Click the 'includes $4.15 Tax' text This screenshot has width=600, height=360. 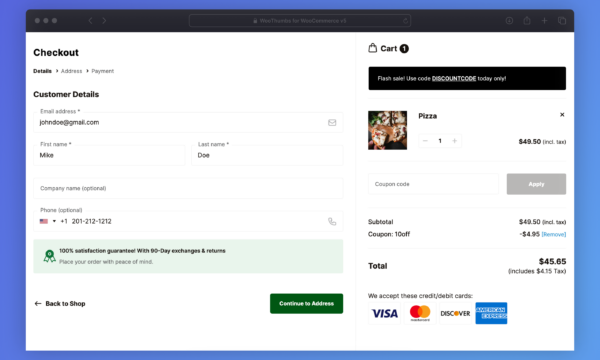(x=537, y=271)
